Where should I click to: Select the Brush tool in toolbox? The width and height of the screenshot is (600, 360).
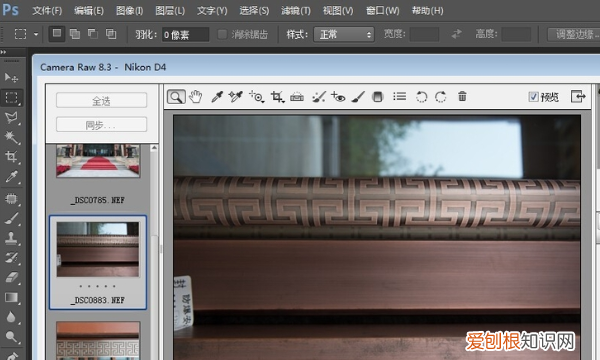11,219
